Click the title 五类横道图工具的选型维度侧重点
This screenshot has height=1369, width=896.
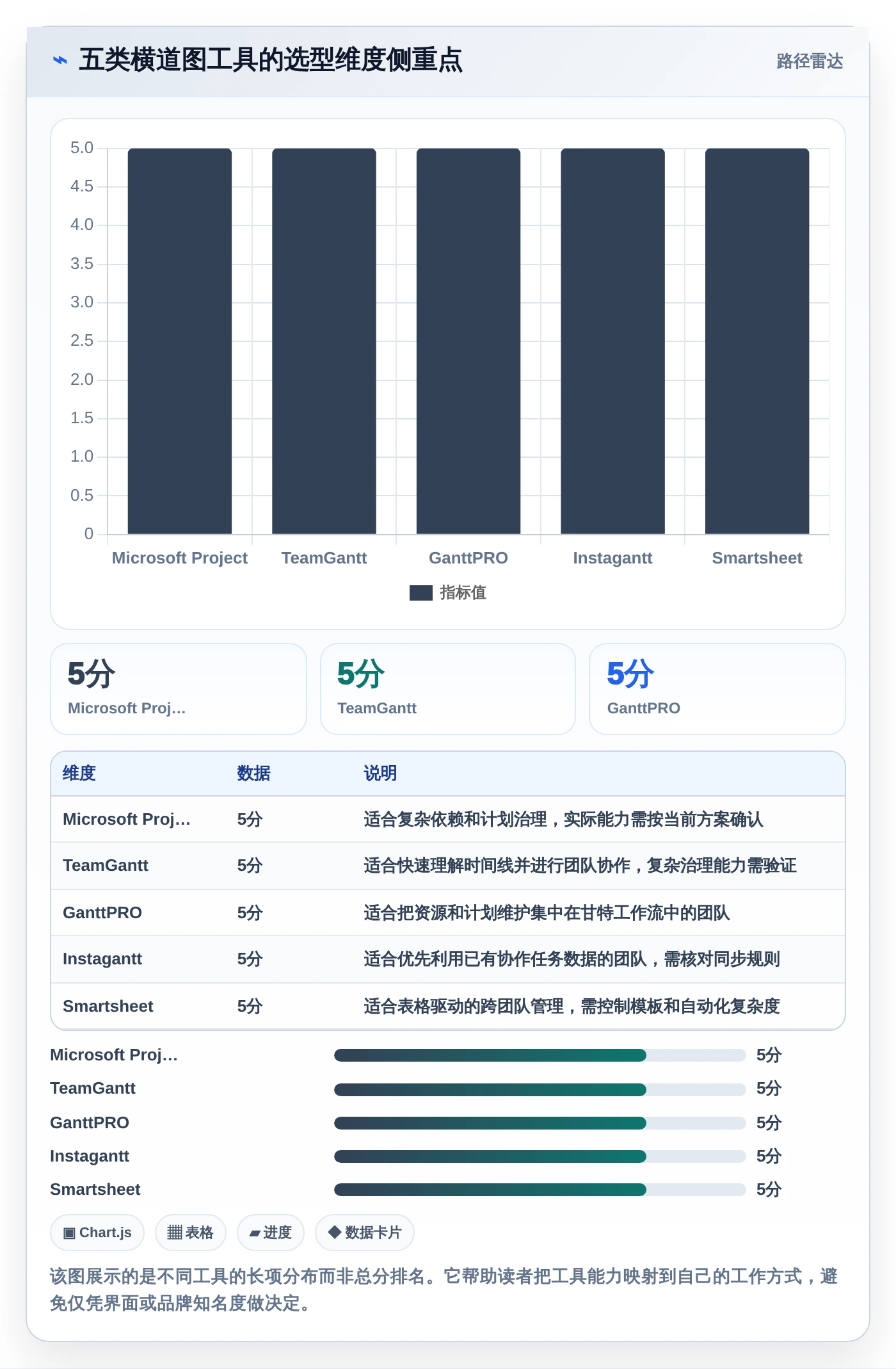coord(271,60)
